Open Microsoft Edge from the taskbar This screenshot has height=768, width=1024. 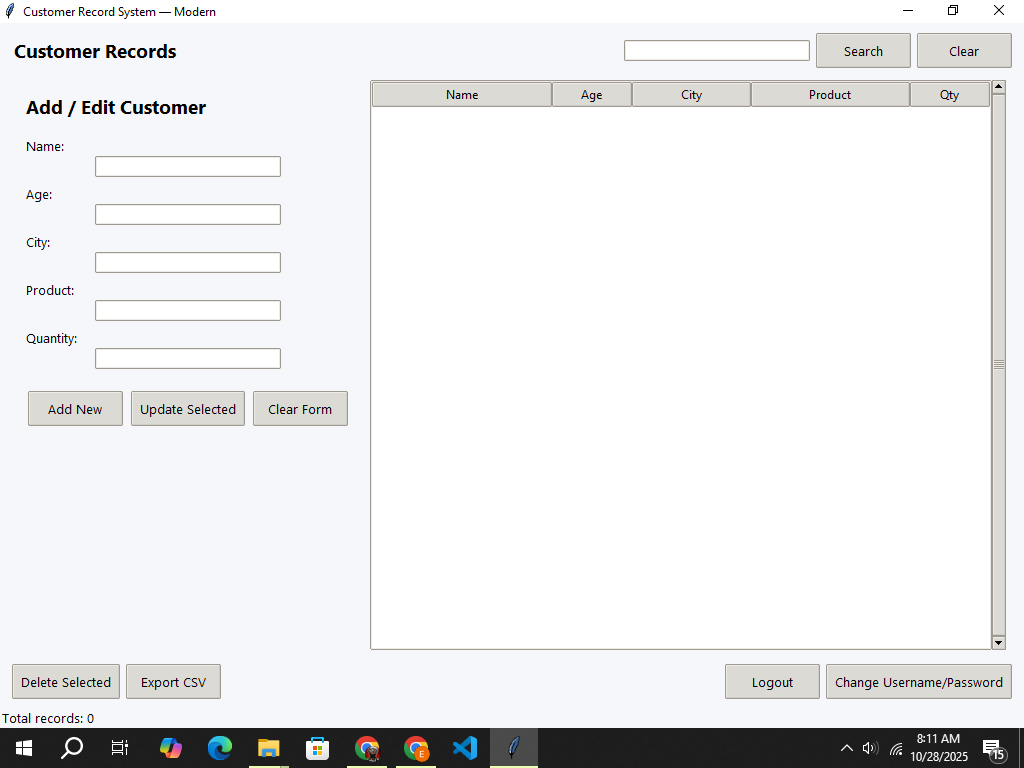click(219, 748)
